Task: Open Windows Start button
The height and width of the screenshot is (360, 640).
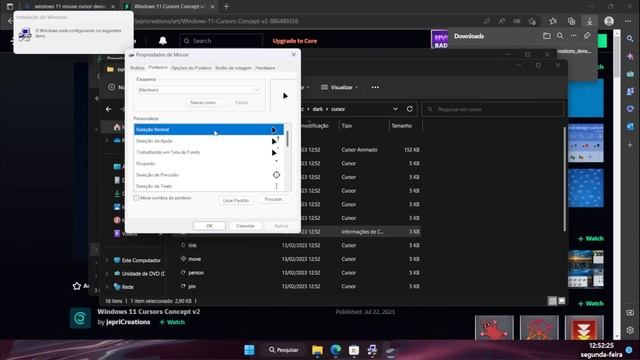Action: 249,350
